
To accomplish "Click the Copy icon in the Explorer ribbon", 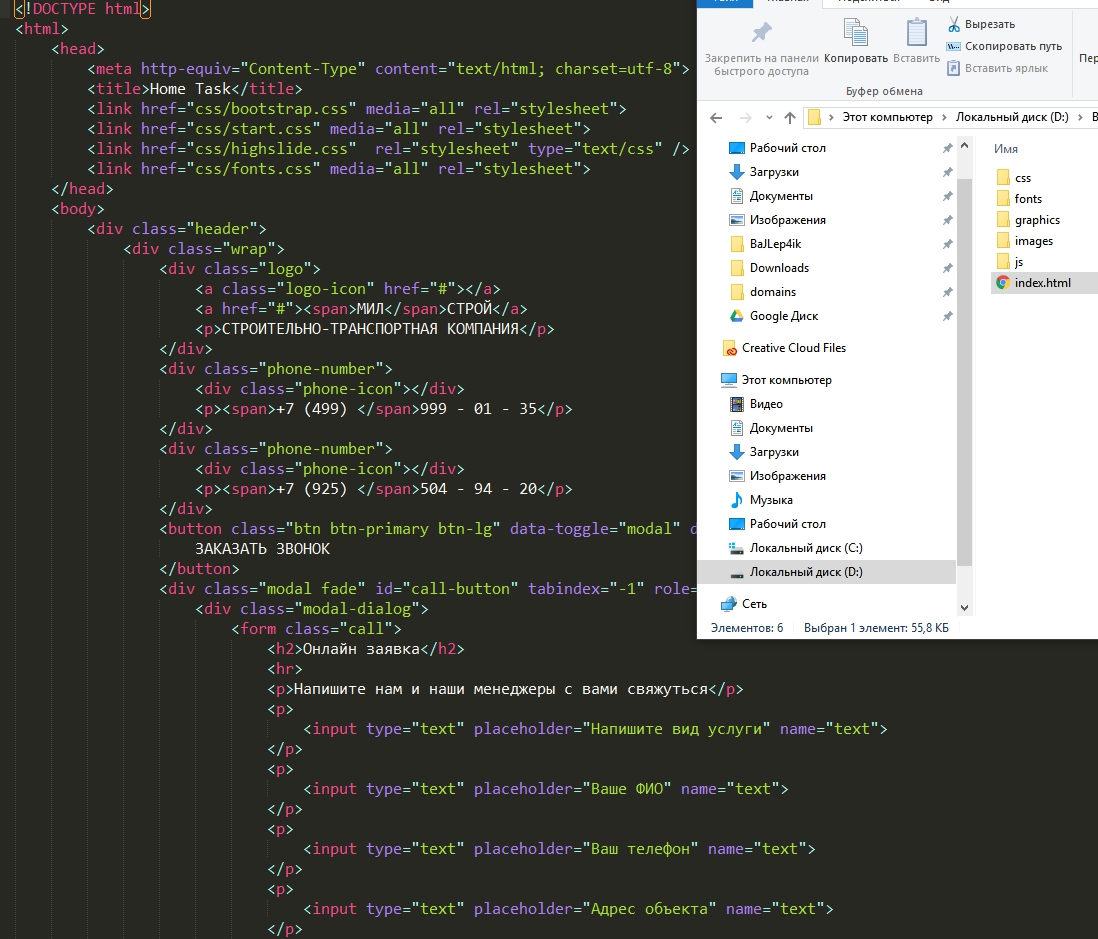I will [x=856, y=32].
